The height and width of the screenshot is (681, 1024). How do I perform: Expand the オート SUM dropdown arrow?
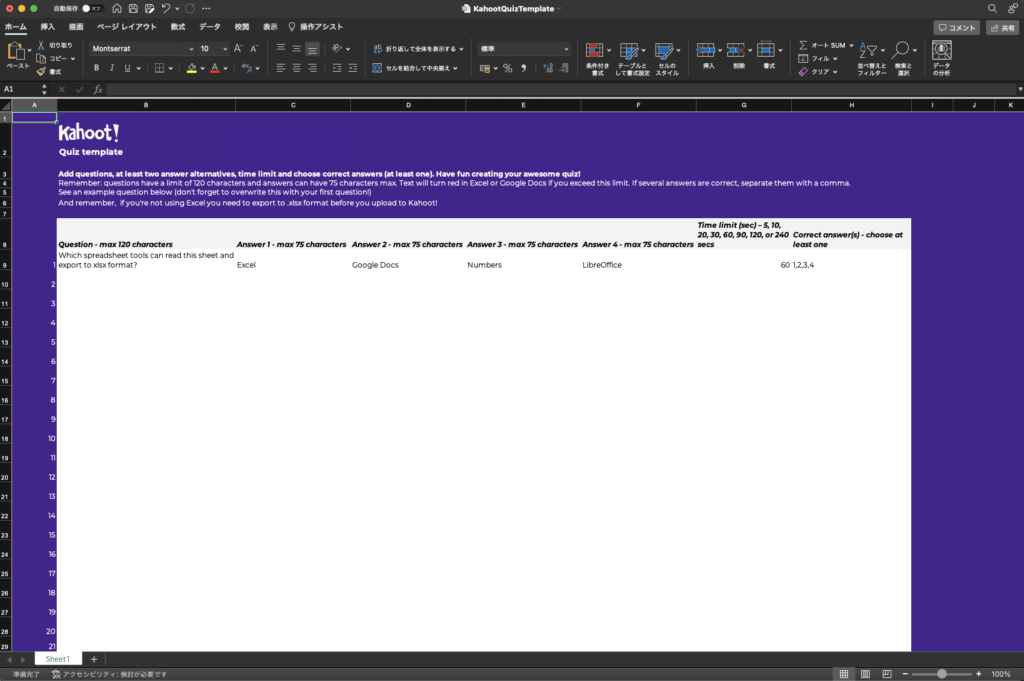[x=852, y=45]
